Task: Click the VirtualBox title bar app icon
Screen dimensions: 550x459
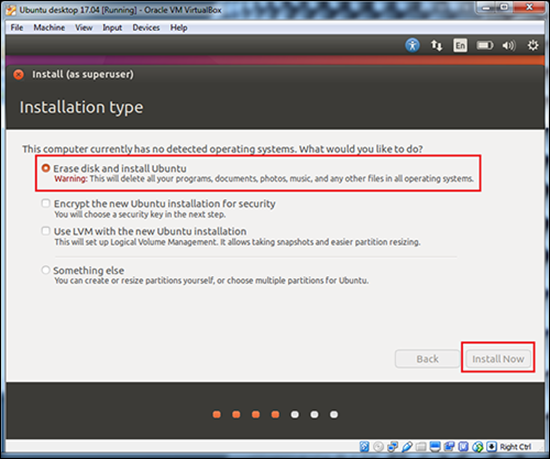Action: coord(11,10)
